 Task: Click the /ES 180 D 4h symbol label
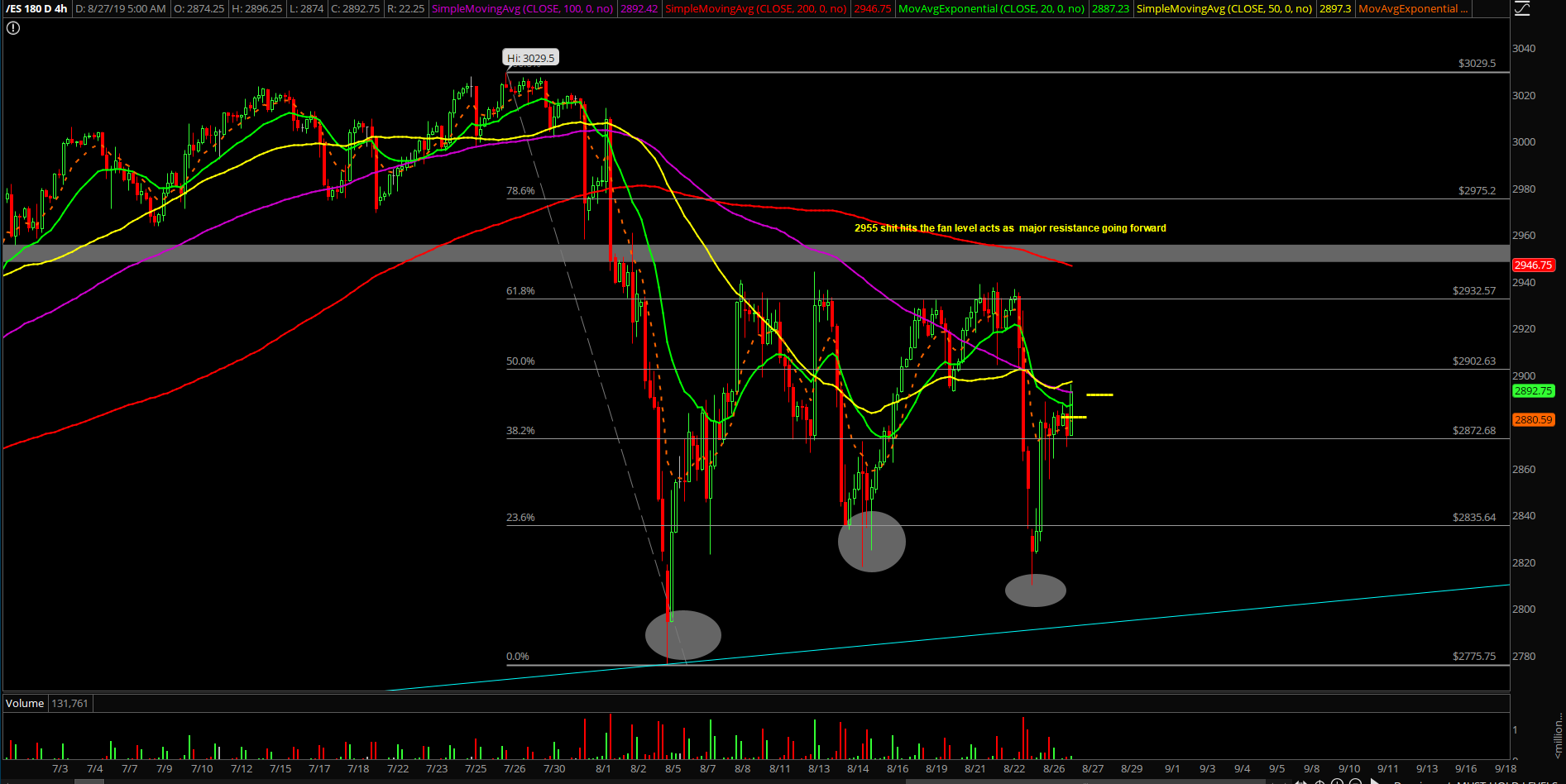(x=36, y=9)
